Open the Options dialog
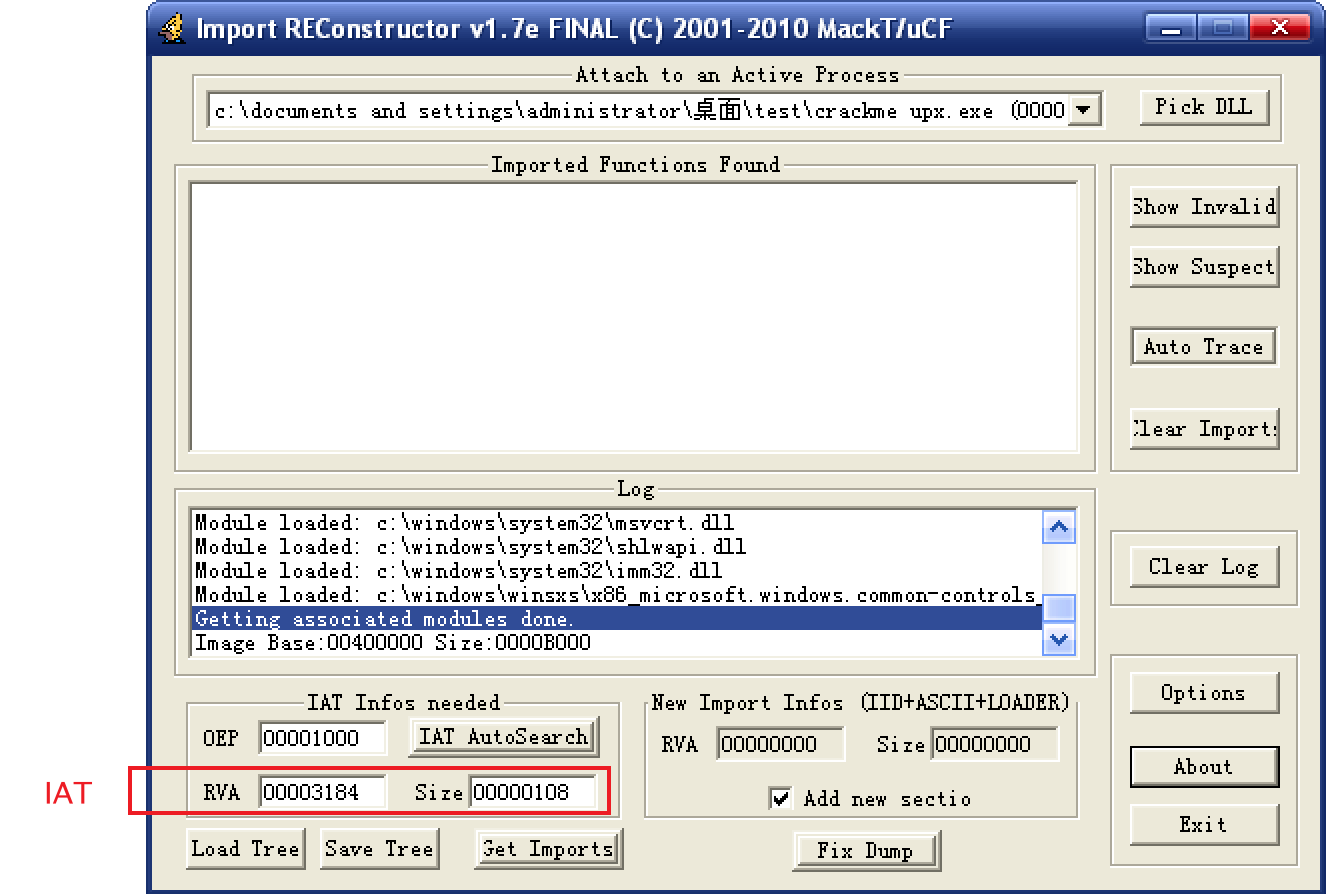Viewport: 1326px width, 894px height. point(1204,693)
